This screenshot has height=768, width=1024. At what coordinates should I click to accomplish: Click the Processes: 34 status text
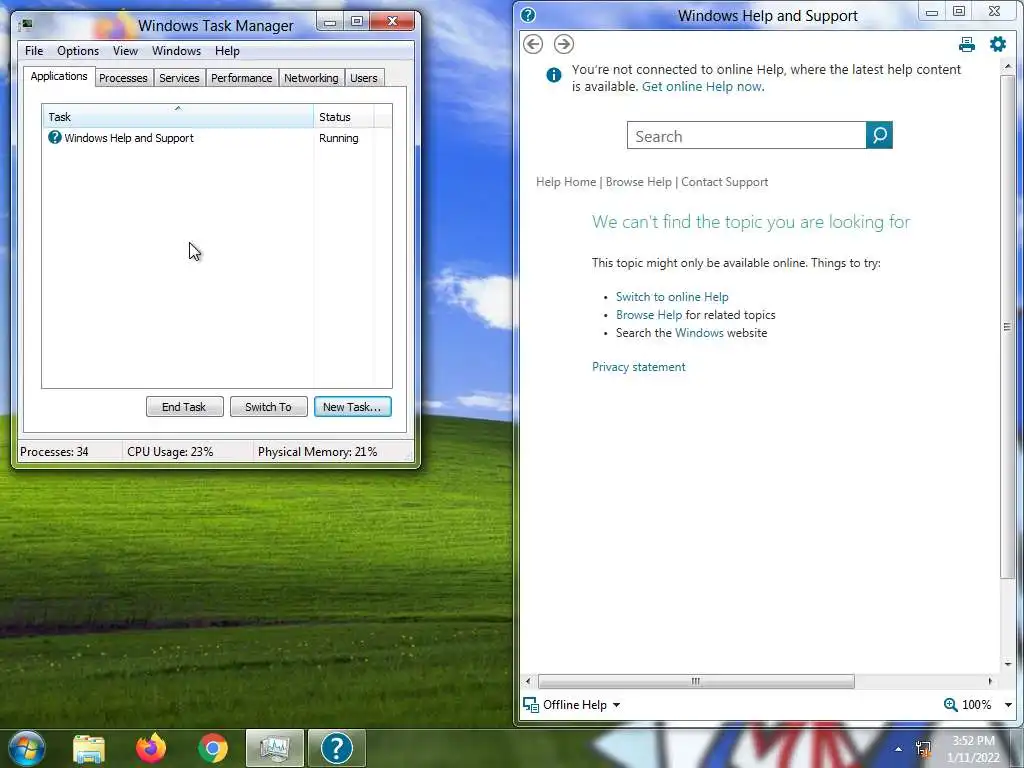click(54, 451)
